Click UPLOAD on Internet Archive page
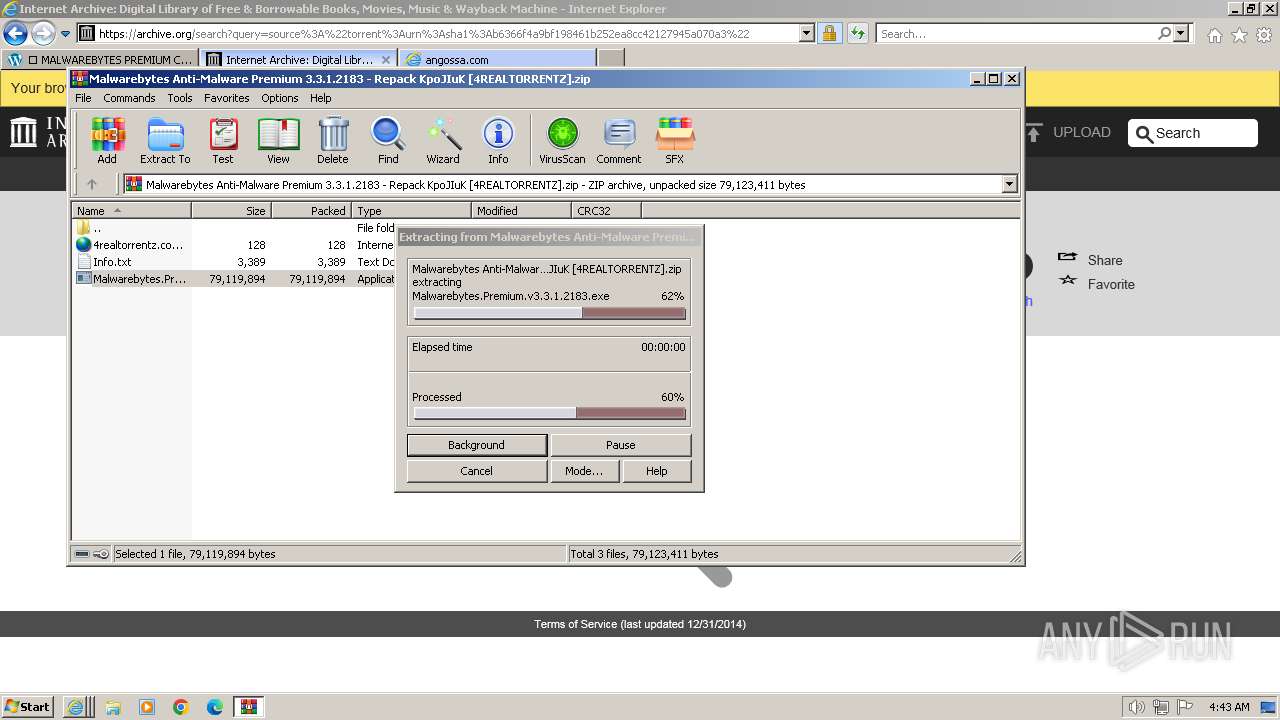The height and width of the screenshot is (720, 1280). [1069, 132]
